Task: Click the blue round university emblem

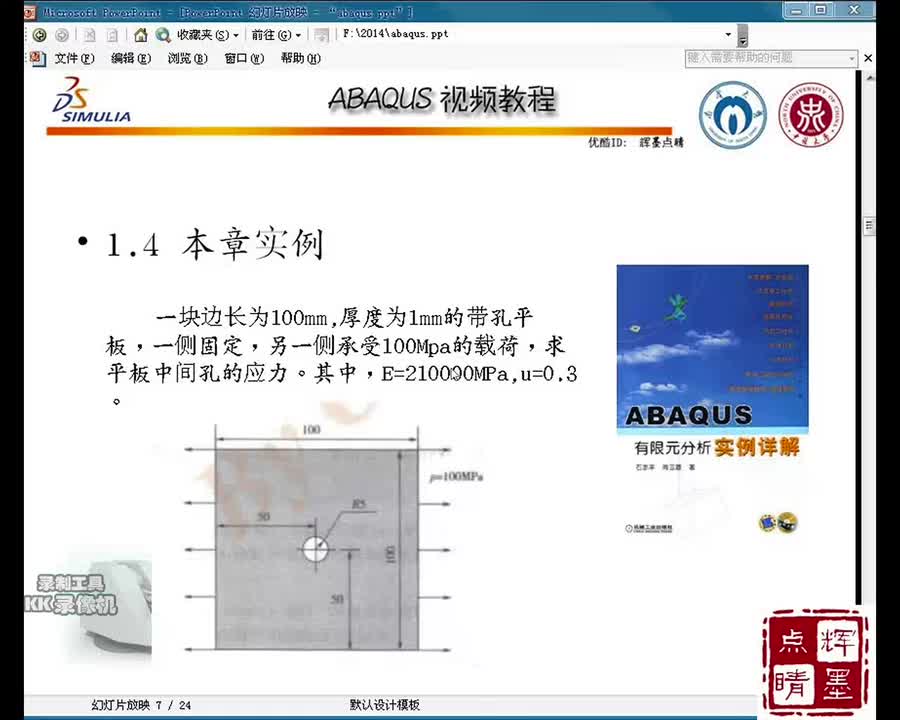Action: point(732,114)
